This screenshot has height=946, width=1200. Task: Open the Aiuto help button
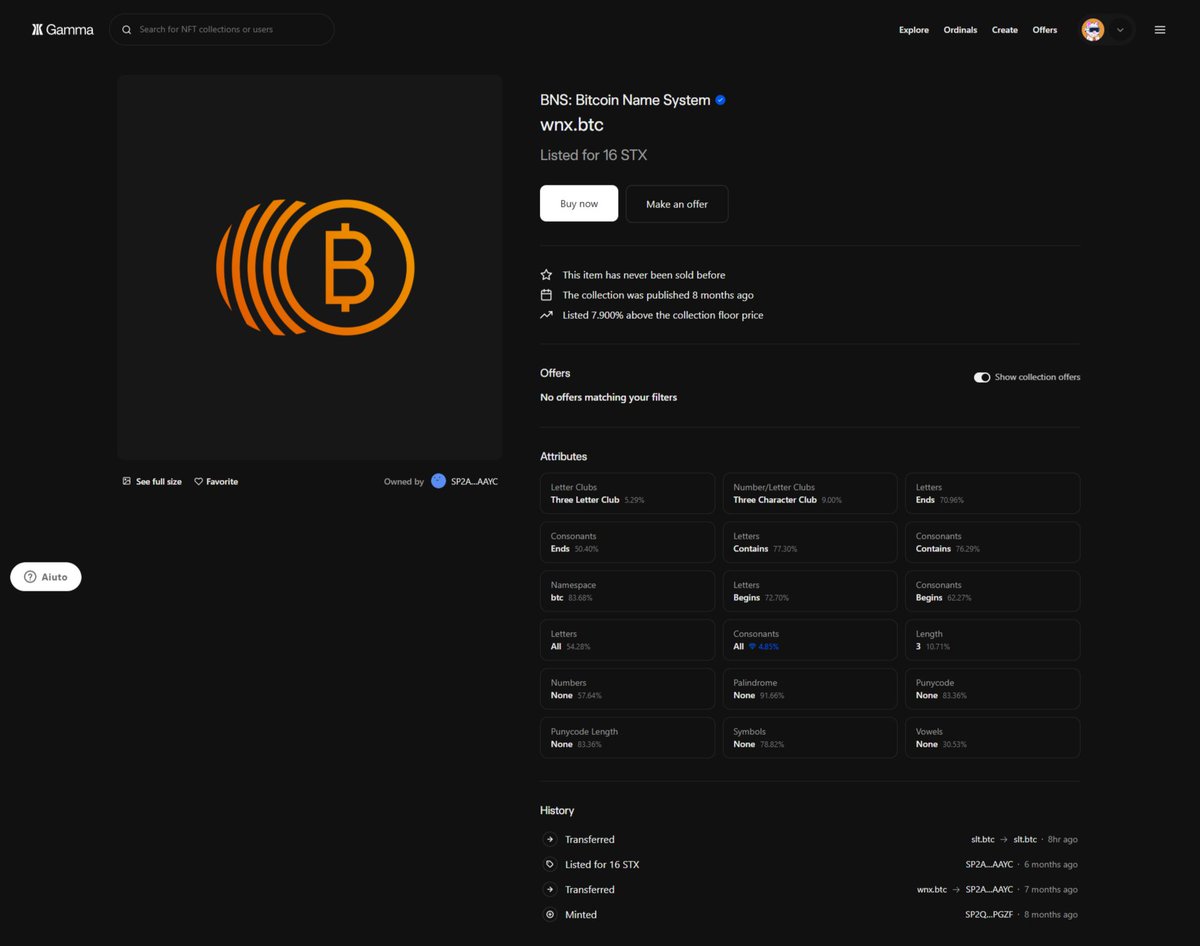46,577
